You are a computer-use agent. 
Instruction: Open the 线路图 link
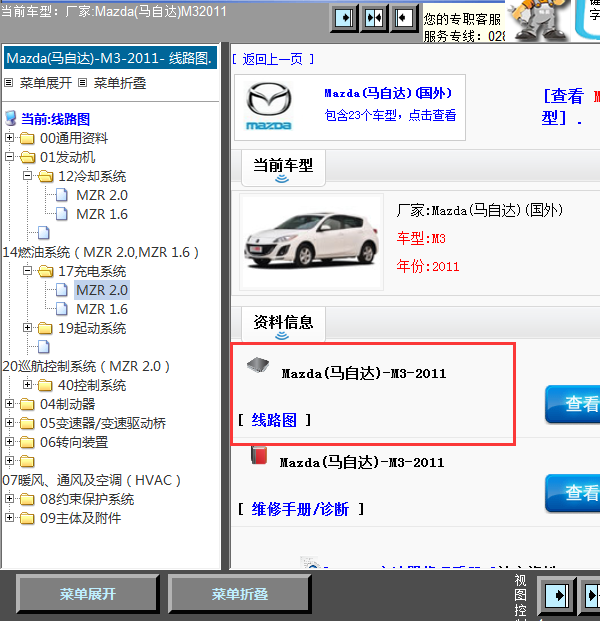[x=274, y=420]
